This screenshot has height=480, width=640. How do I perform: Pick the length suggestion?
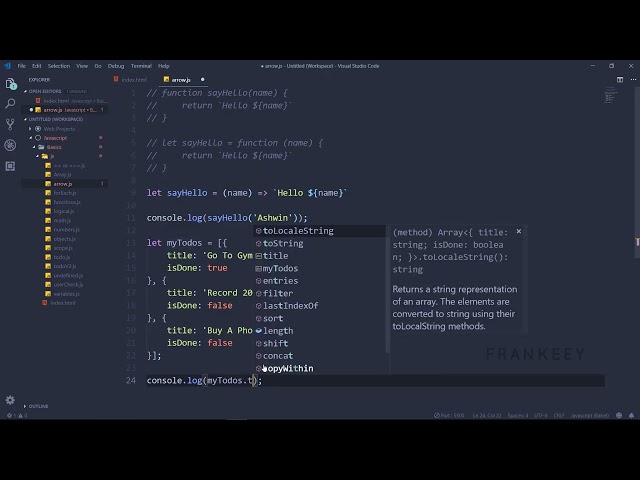(319, 331)
